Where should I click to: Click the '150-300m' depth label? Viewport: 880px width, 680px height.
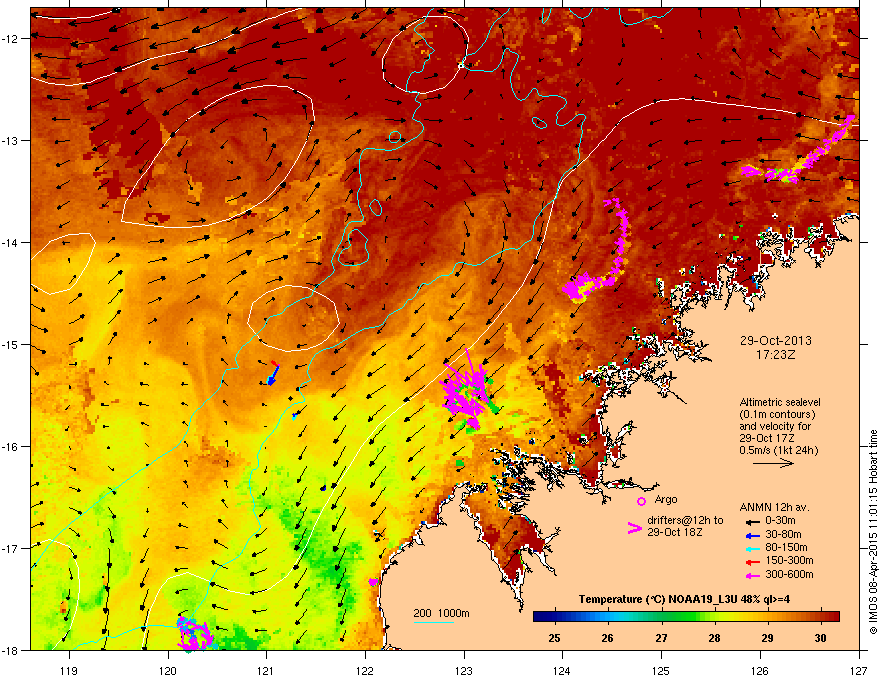pos(789,560)
